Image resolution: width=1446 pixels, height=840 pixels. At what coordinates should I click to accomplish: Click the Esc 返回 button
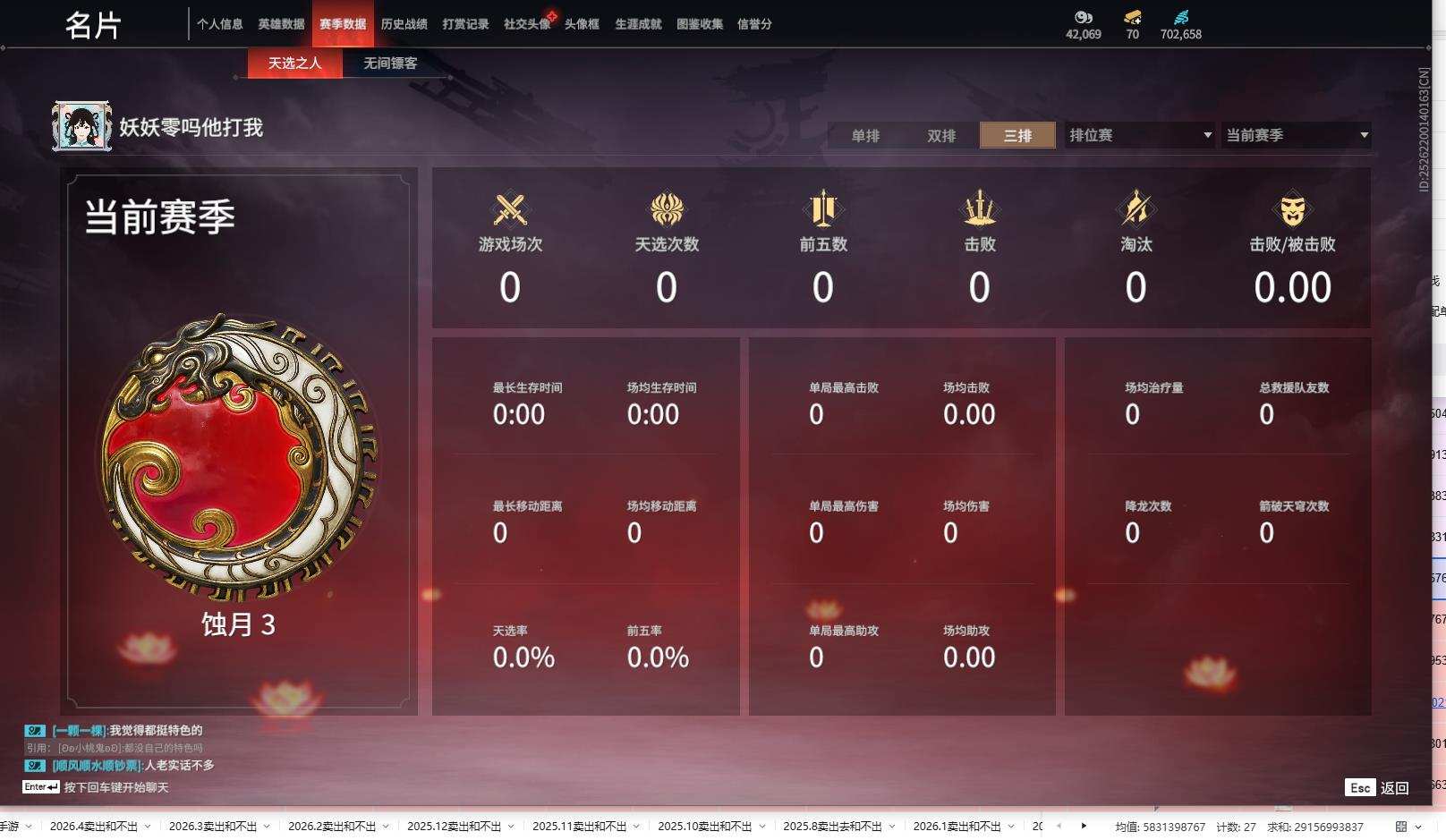(x=1377, y=788)
